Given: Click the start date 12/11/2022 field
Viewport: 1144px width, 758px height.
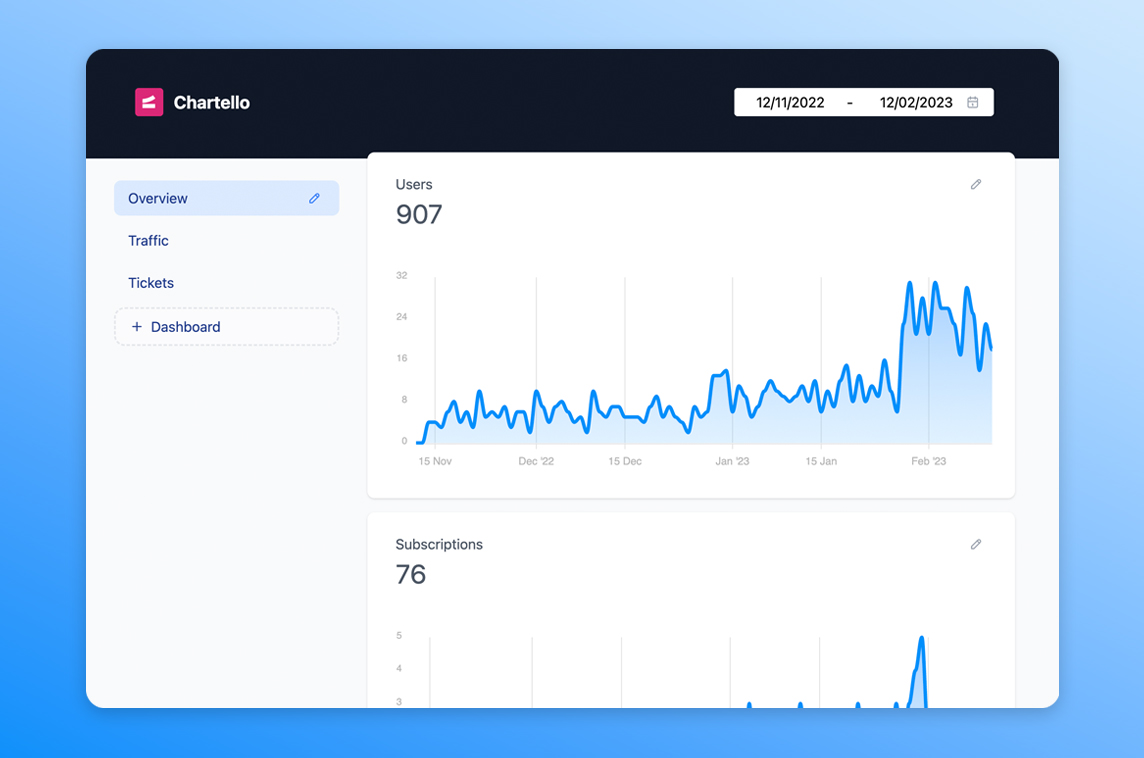Looking at the screenshot, I should tap(790, 102).
